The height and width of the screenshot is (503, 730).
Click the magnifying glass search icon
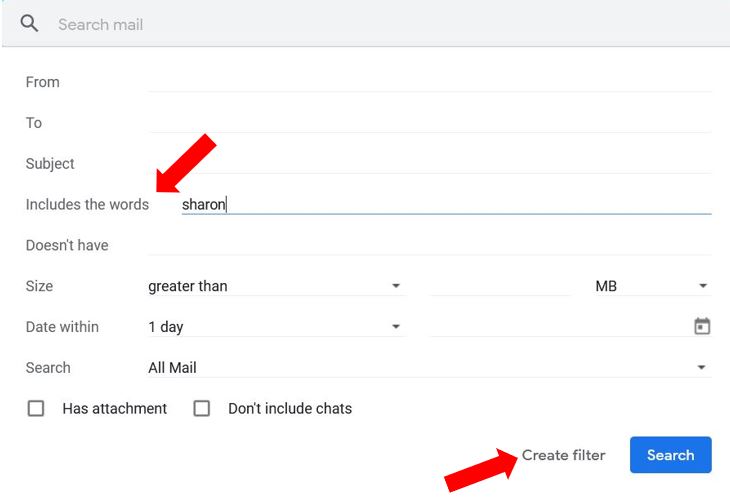(29, 23)
